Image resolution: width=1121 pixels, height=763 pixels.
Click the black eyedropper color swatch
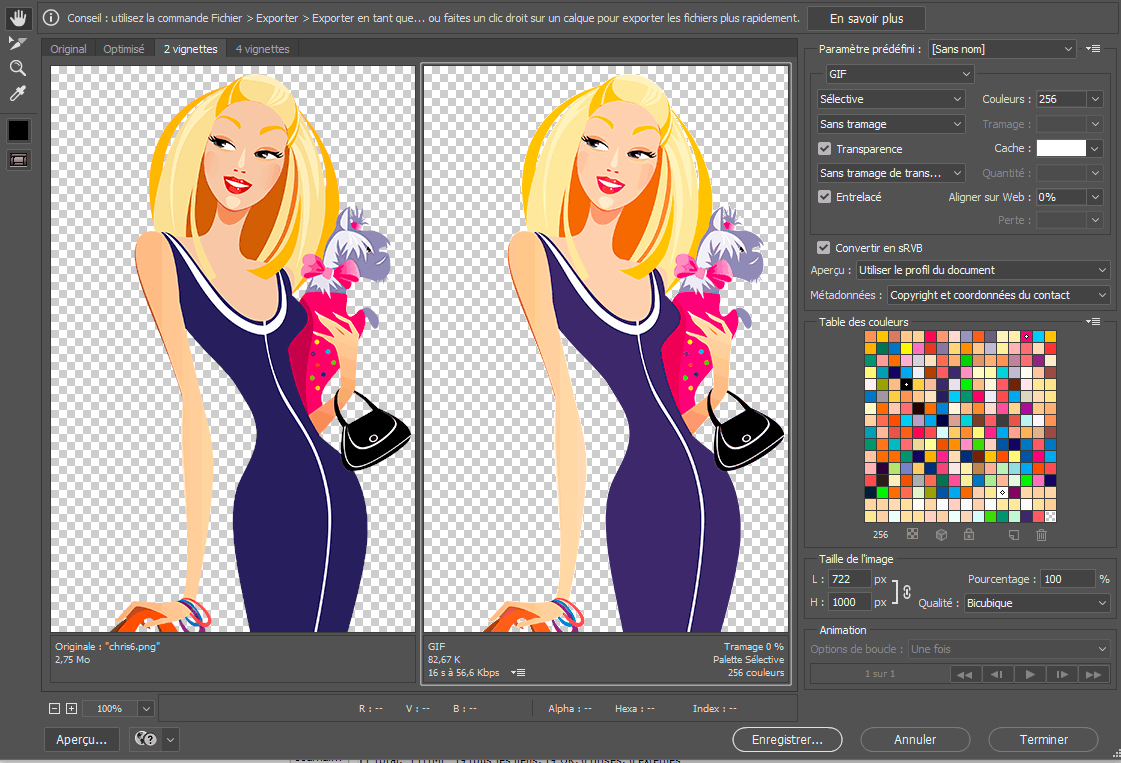19,131
